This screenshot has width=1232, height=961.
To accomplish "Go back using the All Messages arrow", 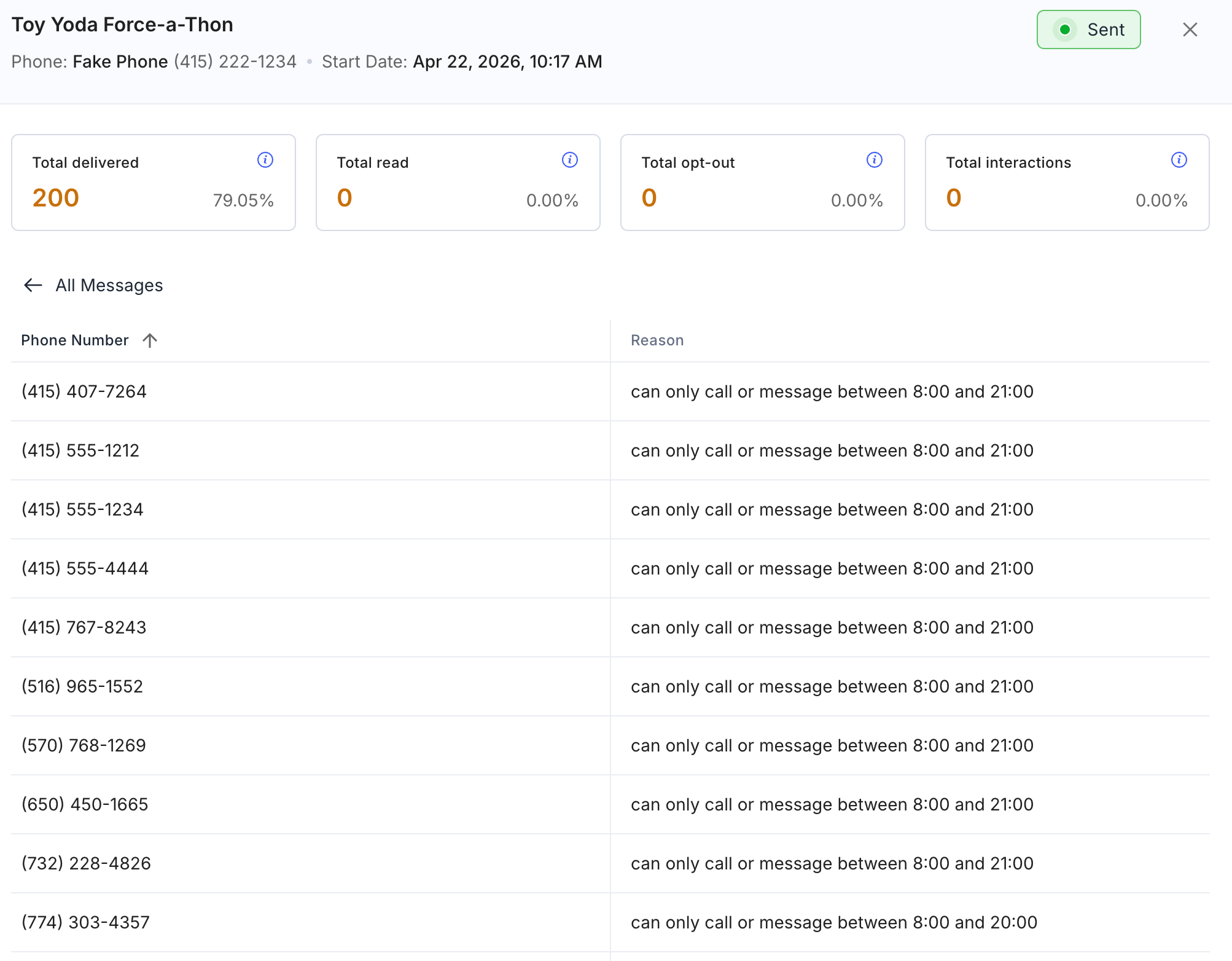I will (33, 285).
